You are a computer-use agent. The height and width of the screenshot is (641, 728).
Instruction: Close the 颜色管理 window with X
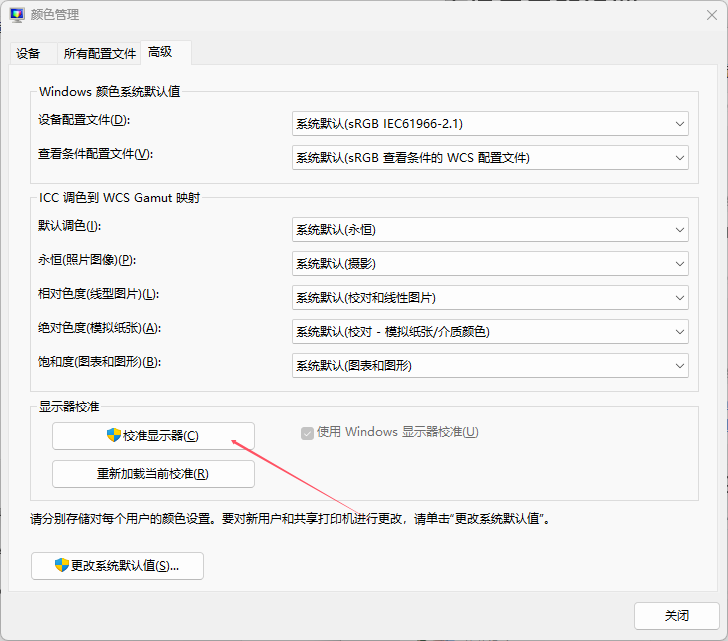pyautogui.click(x=712, y=15)
